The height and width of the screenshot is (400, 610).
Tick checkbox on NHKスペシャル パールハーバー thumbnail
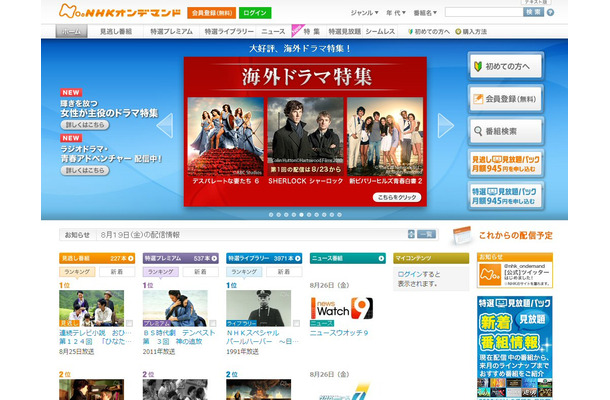(296, 323)
